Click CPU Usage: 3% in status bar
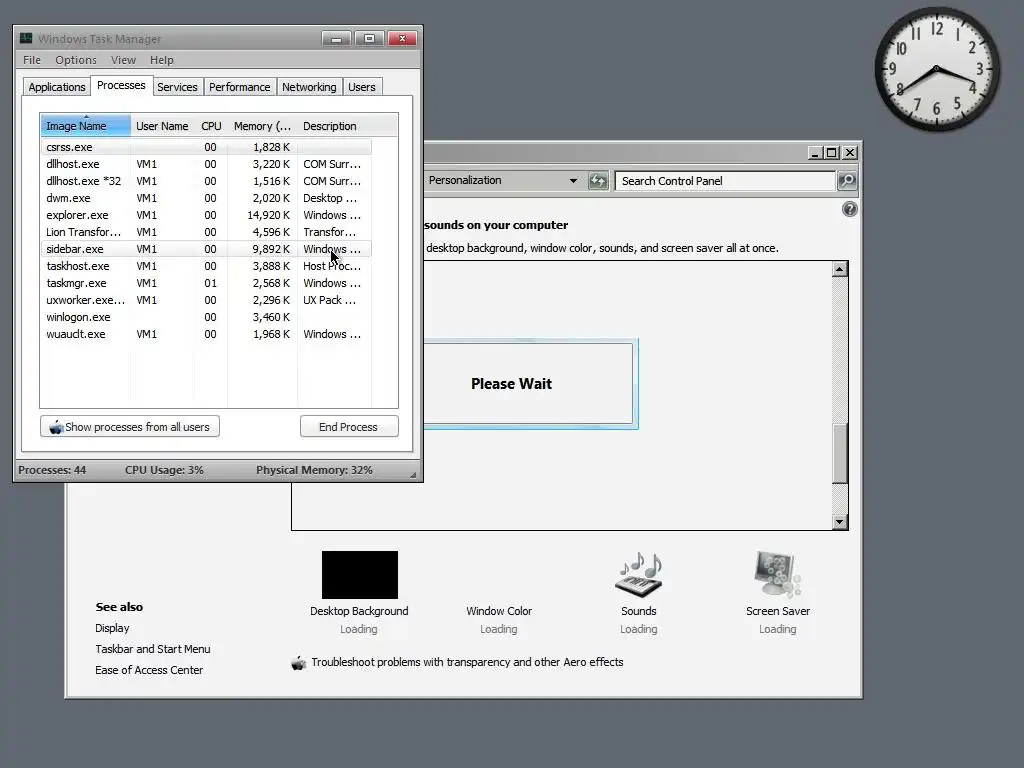Viewport: 1024px width, 768px height. pos(165,470)
